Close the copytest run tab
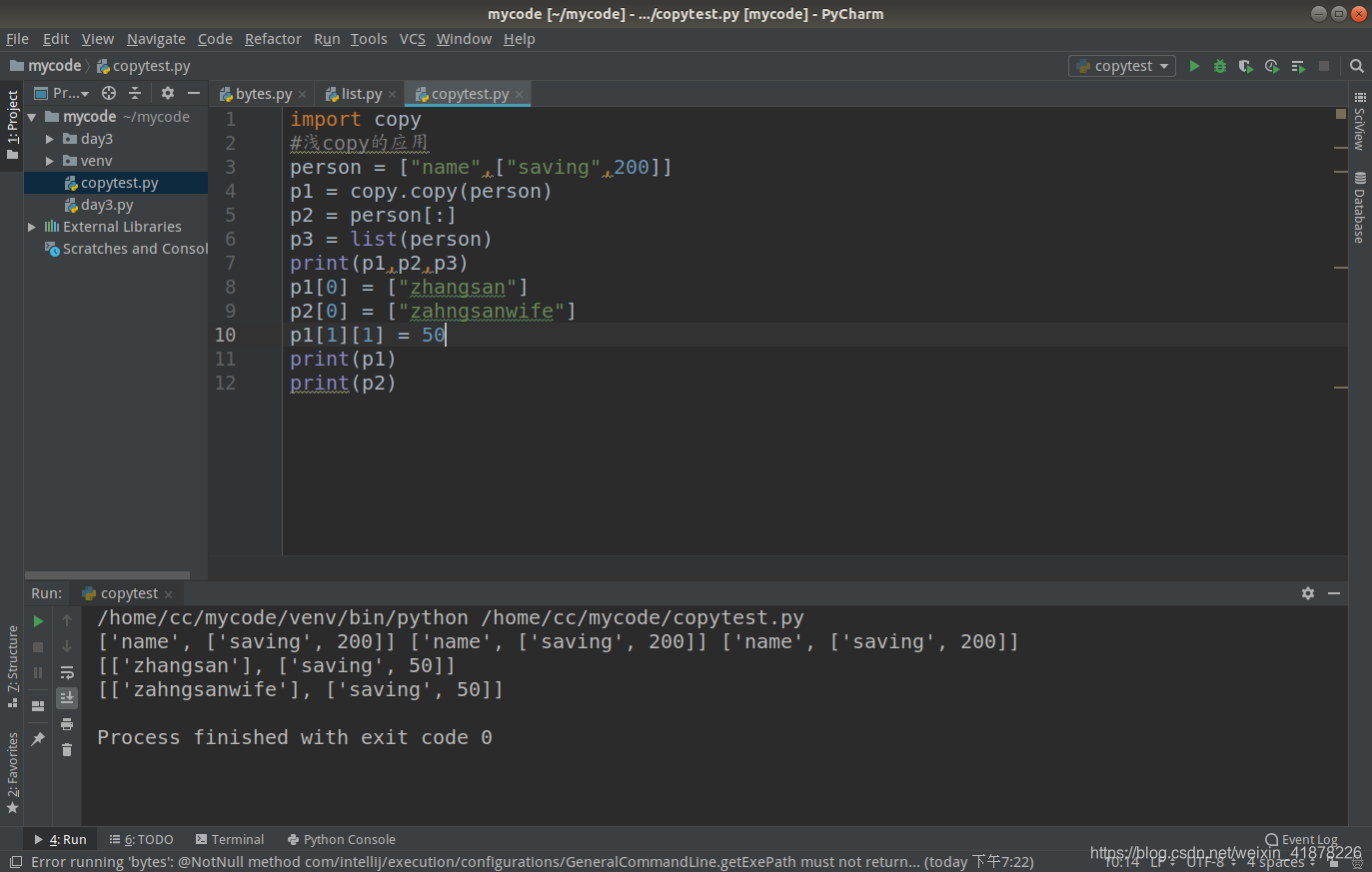Screen dimensions: 1372x872 [168, 594]
